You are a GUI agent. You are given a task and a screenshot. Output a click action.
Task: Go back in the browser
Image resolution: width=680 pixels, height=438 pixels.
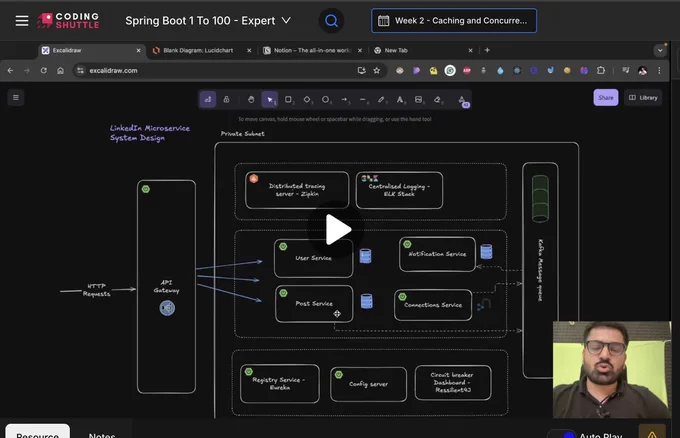[10, 70]
